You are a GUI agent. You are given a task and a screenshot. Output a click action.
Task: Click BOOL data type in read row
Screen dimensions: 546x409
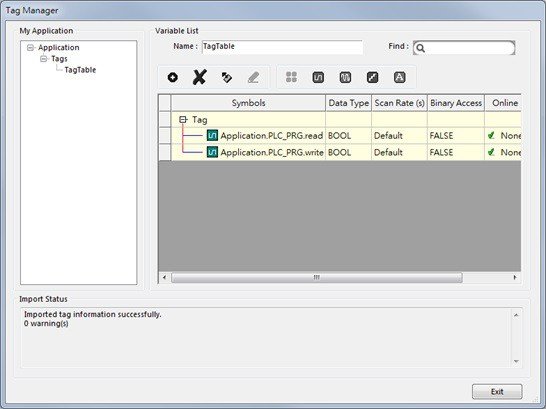pyautogui.click(x=340, y=135)
